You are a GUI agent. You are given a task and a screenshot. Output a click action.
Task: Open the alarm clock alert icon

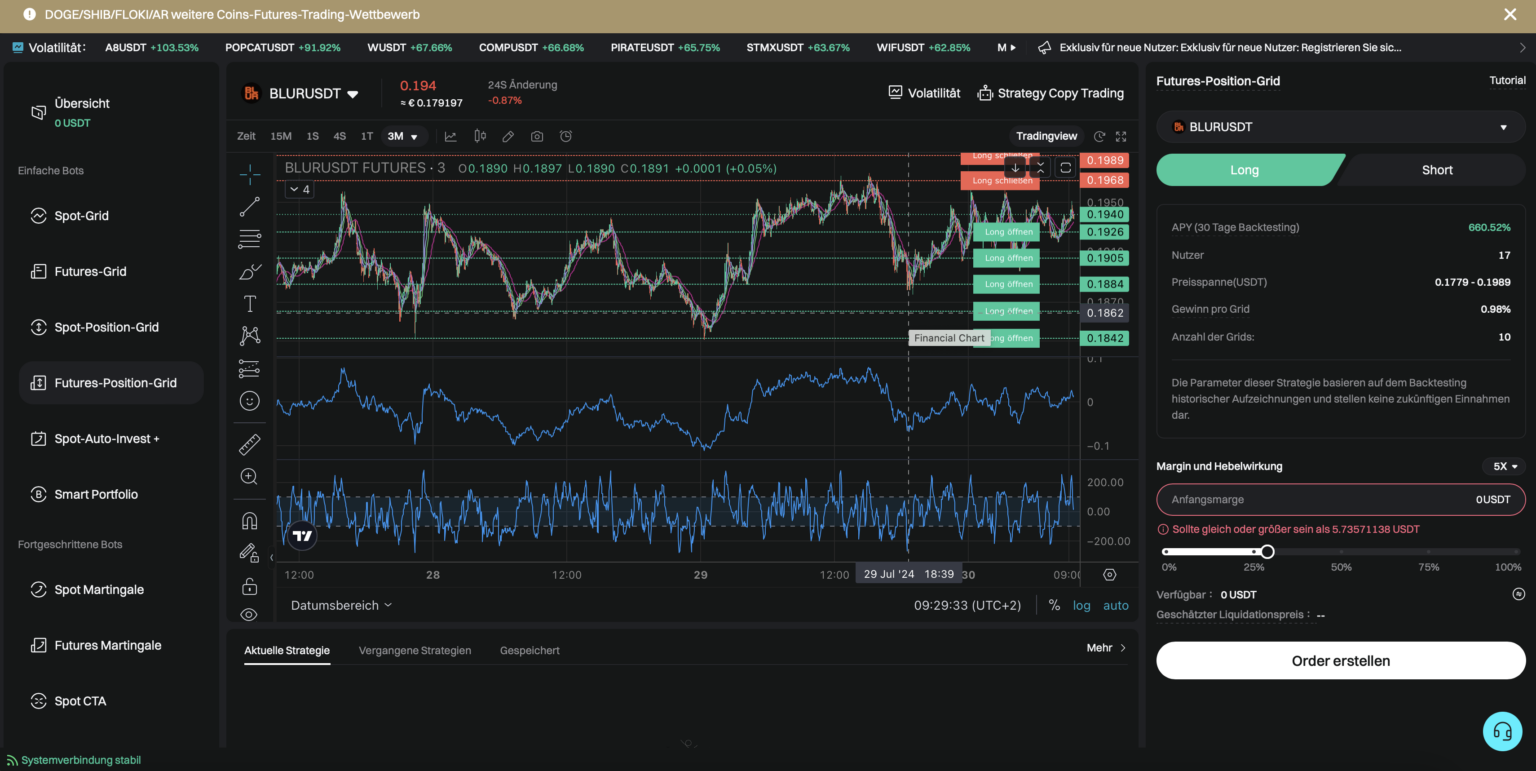tap(566, 137)
